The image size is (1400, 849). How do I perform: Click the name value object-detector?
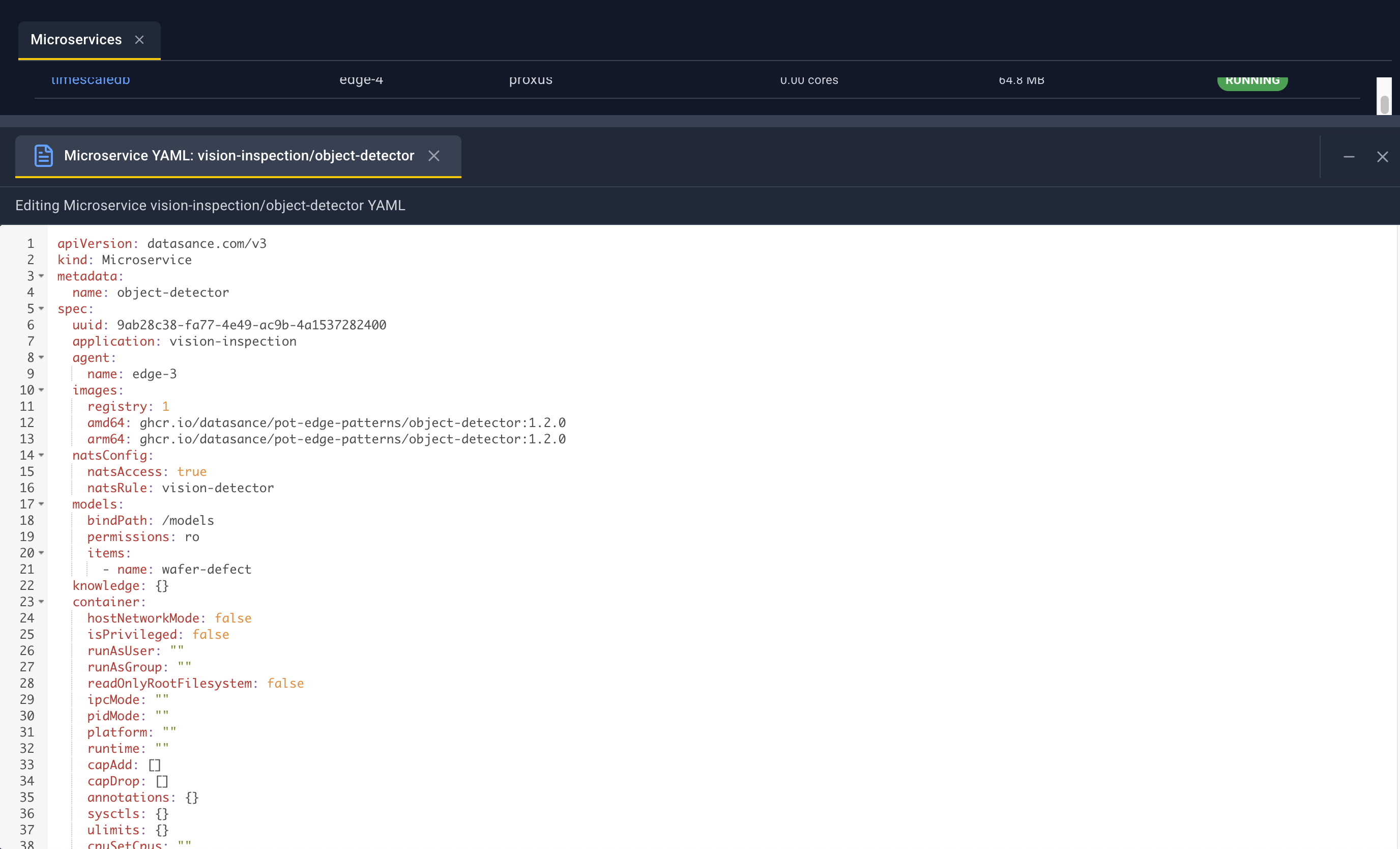click(x=173, y=292)
